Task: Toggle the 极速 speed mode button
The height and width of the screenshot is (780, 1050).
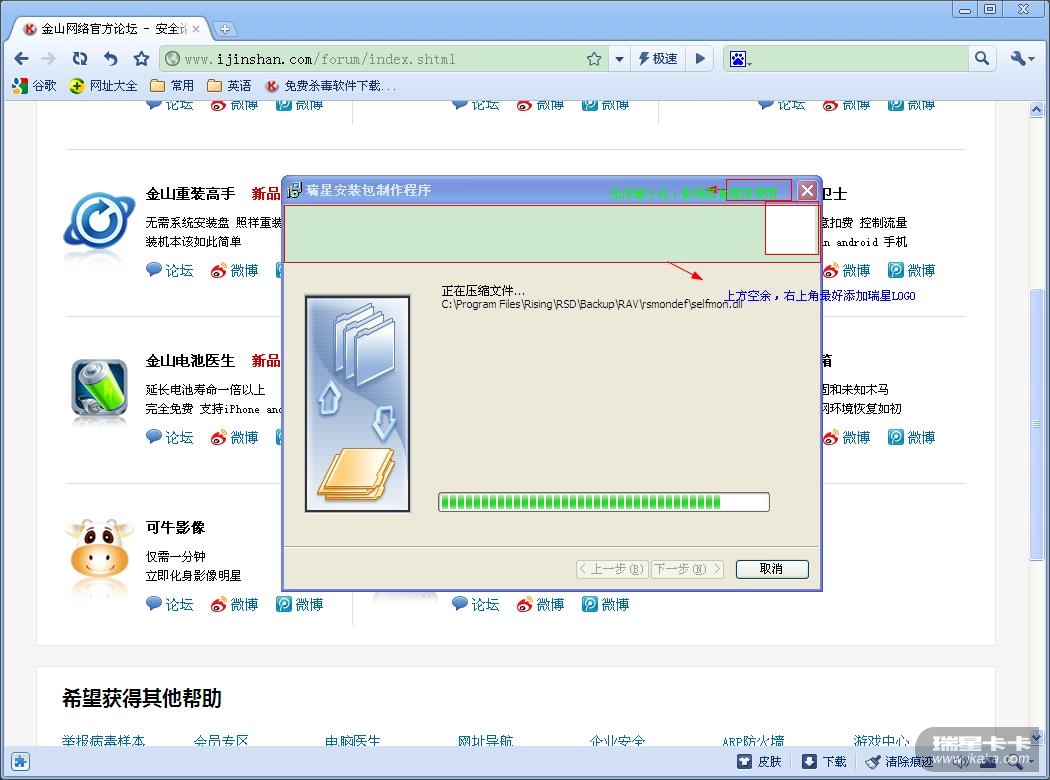Action: click(x=658, y=59)
